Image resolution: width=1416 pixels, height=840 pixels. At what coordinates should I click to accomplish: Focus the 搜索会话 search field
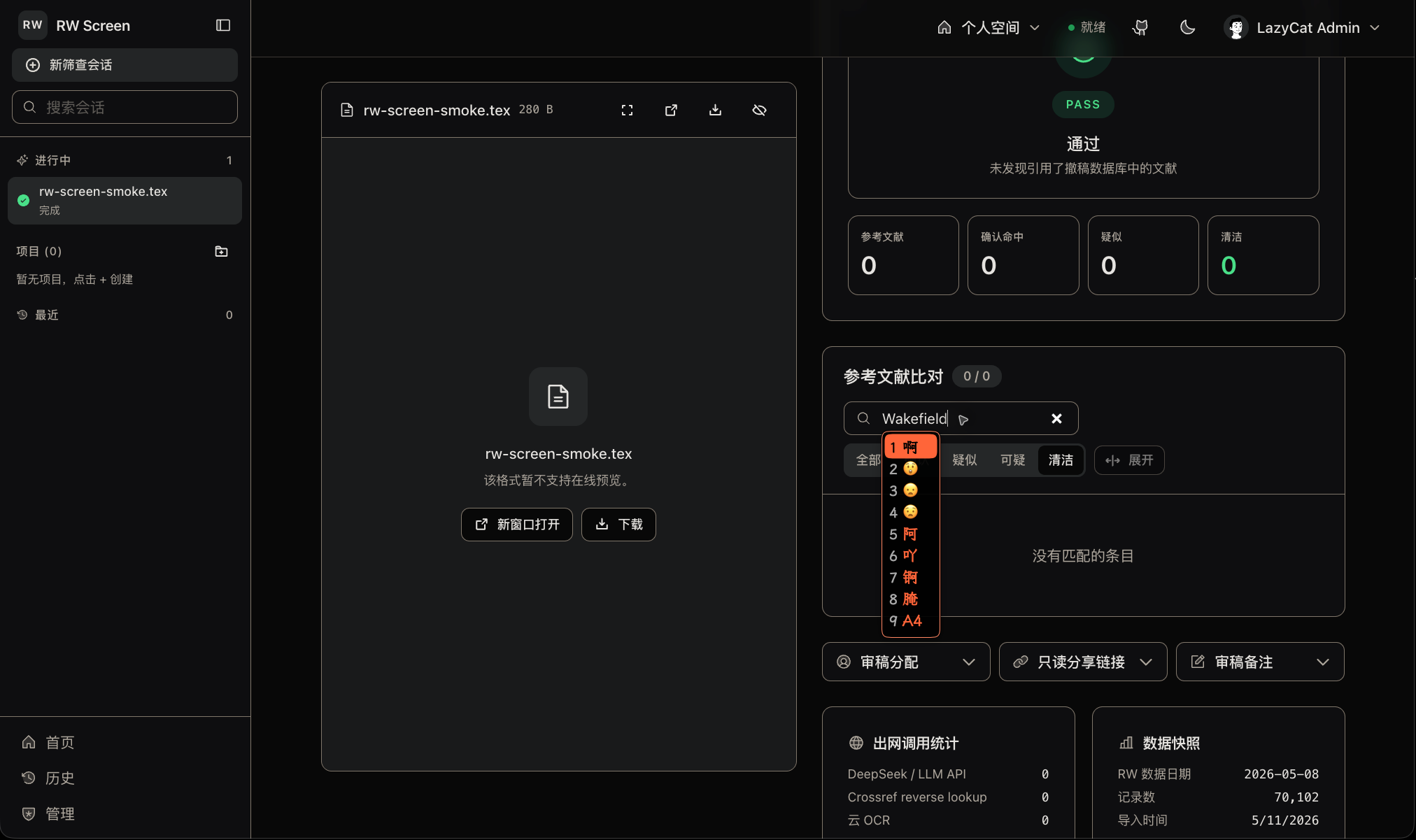pos(125,107)
